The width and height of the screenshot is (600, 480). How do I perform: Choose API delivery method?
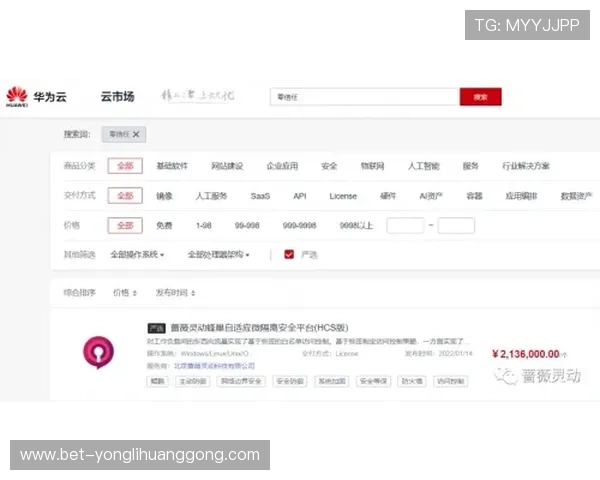click(x=300, y=196)
